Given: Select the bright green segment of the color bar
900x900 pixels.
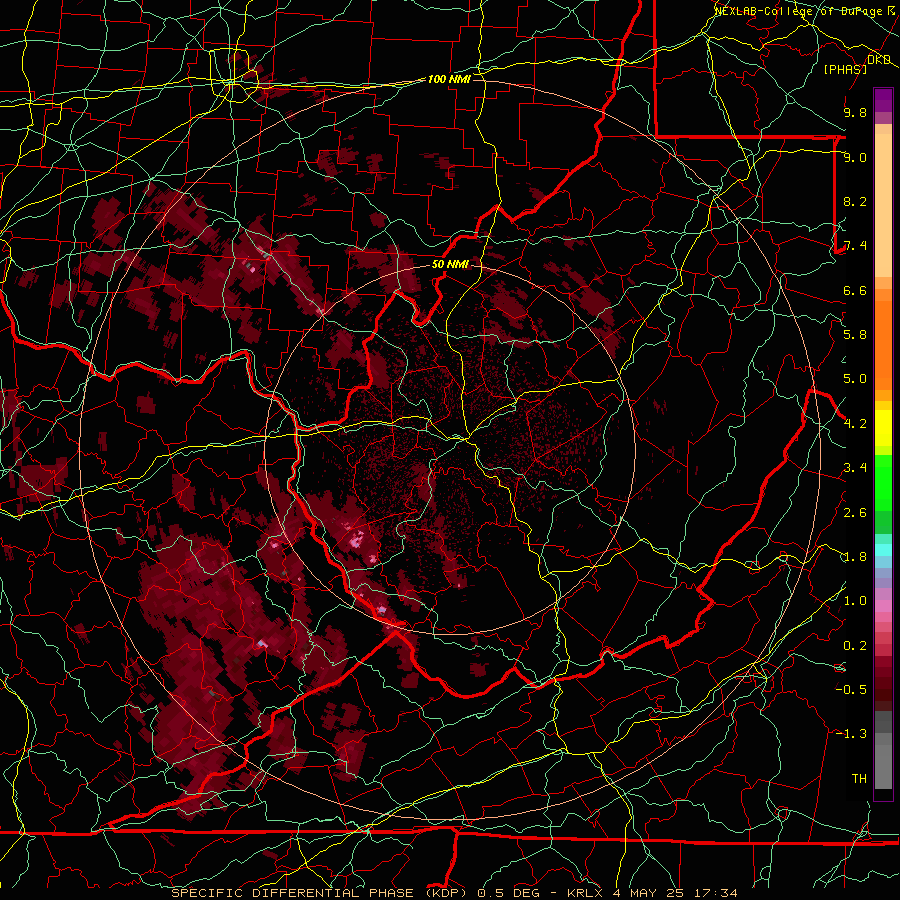Looking at the screenshot, I should (x=883, y=482).
